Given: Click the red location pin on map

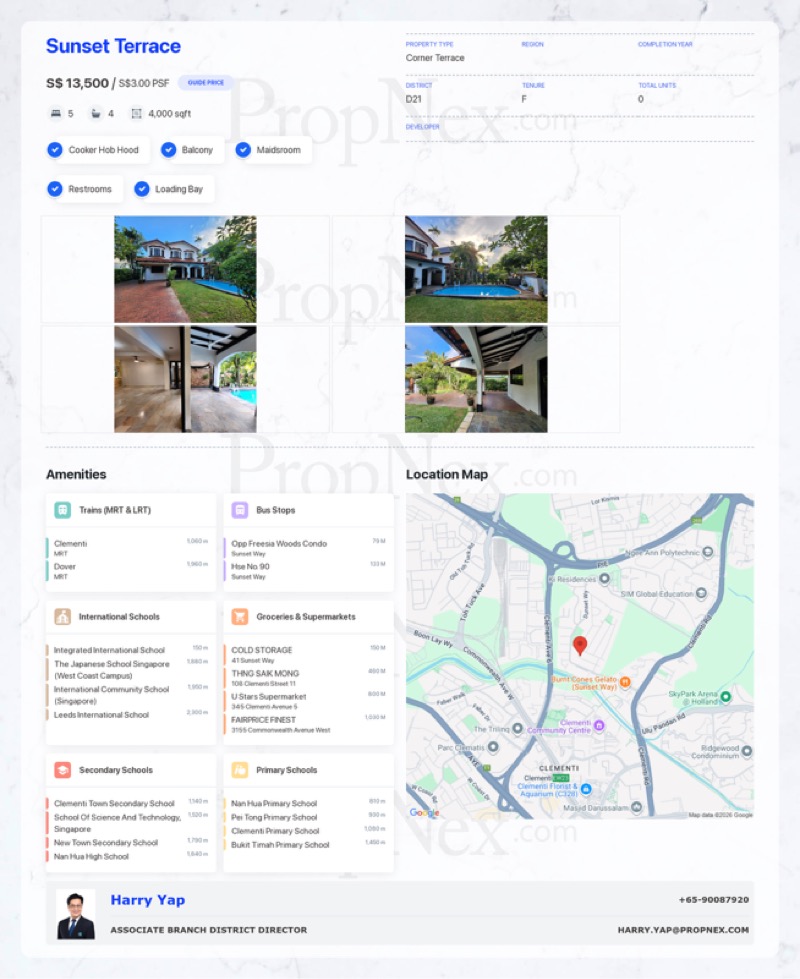Looking at the screenshot, I should point(580,645).
